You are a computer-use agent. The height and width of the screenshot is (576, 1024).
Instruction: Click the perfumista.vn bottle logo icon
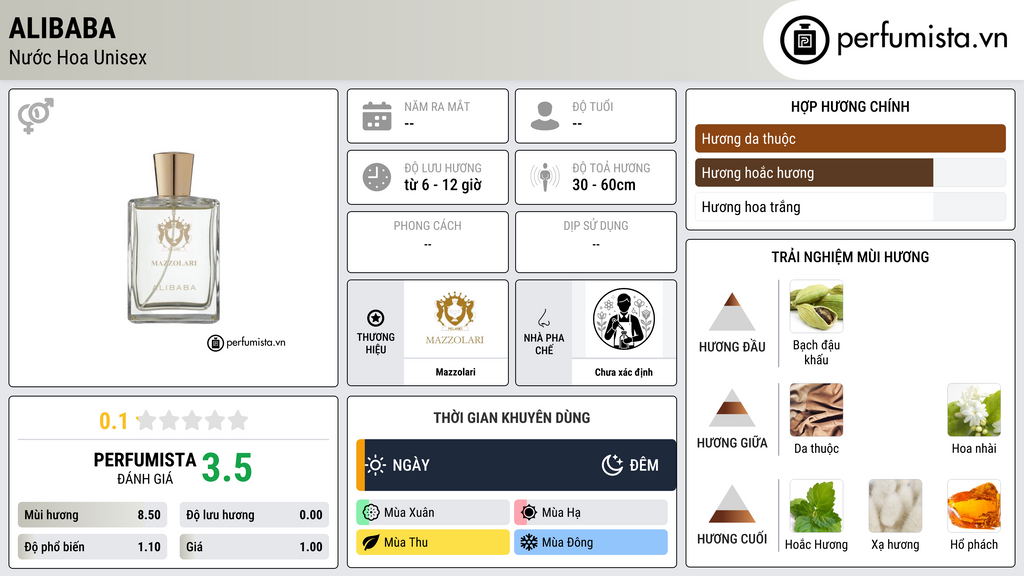tap(804, 40)
